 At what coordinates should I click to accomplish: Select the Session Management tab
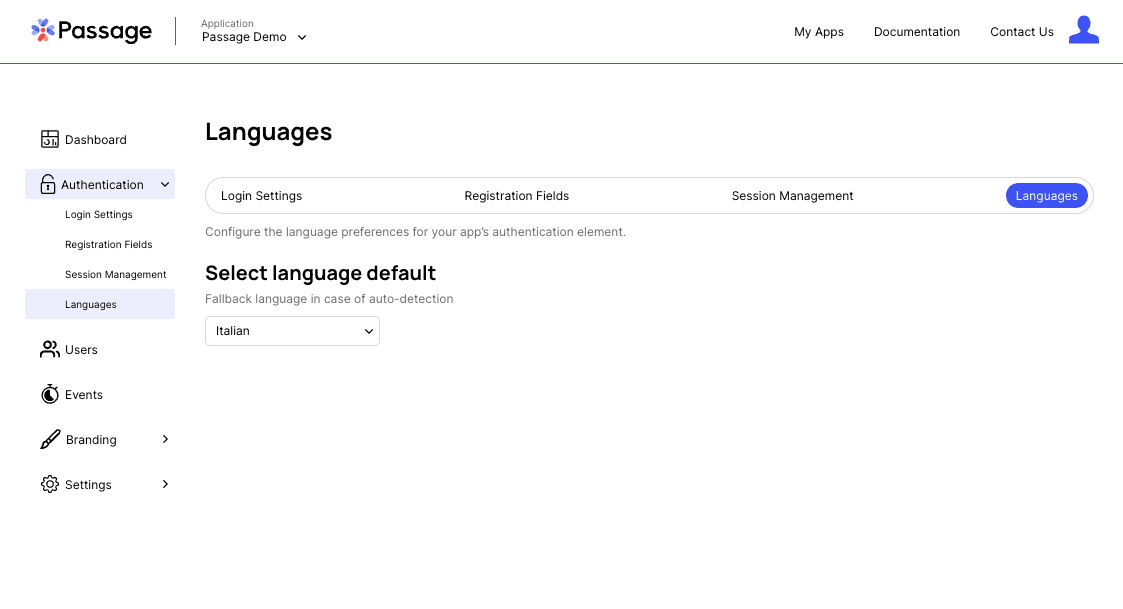[x=792, y=195]
